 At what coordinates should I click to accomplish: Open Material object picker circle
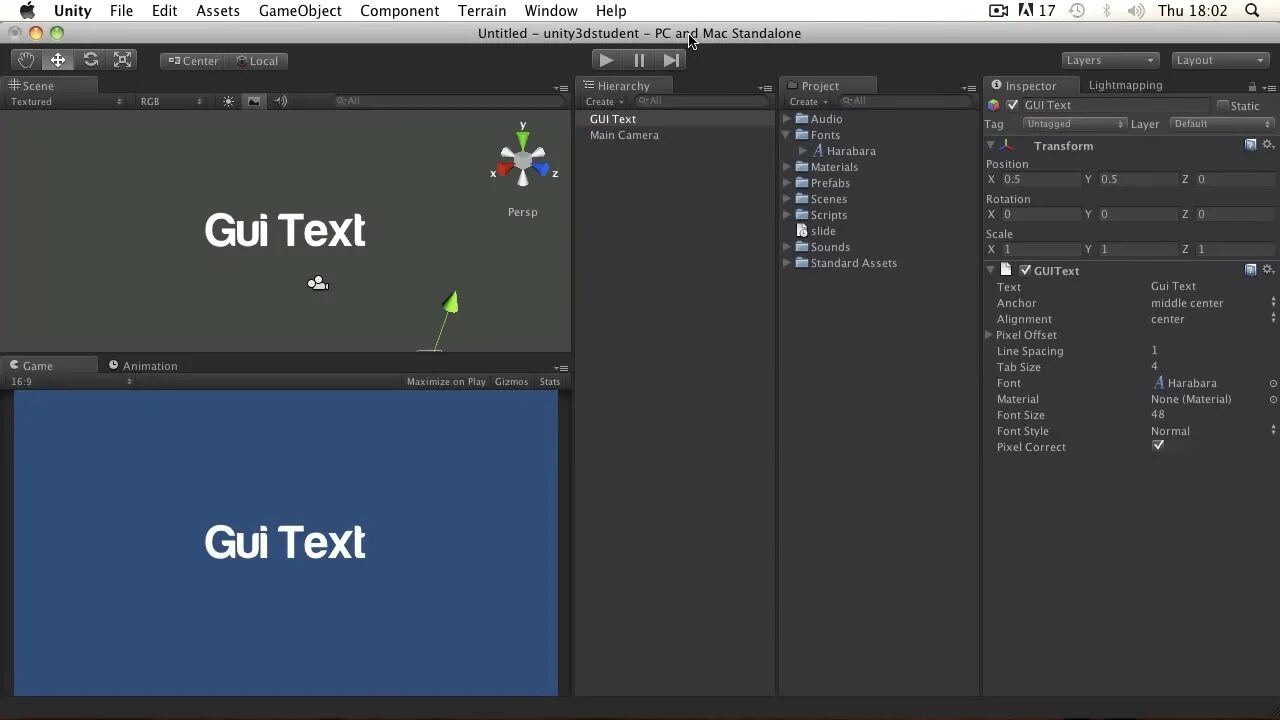1273,399
